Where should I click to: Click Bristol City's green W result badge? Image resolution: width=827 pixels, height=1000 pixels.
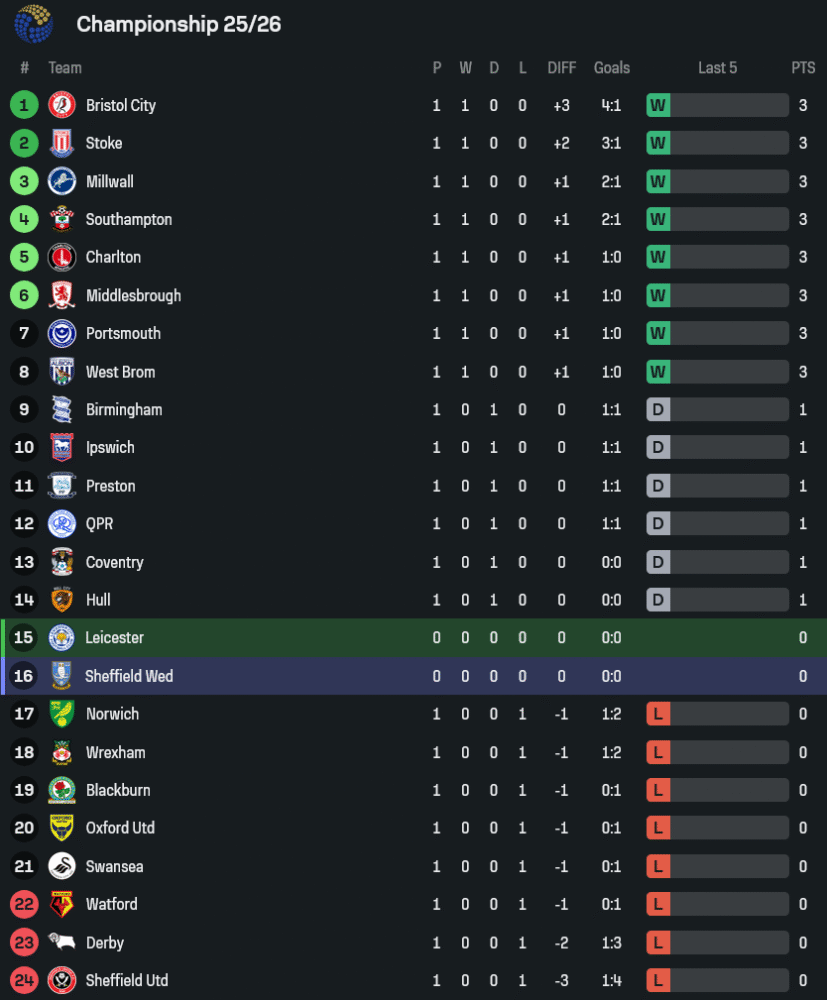click(x=658, y=105)
